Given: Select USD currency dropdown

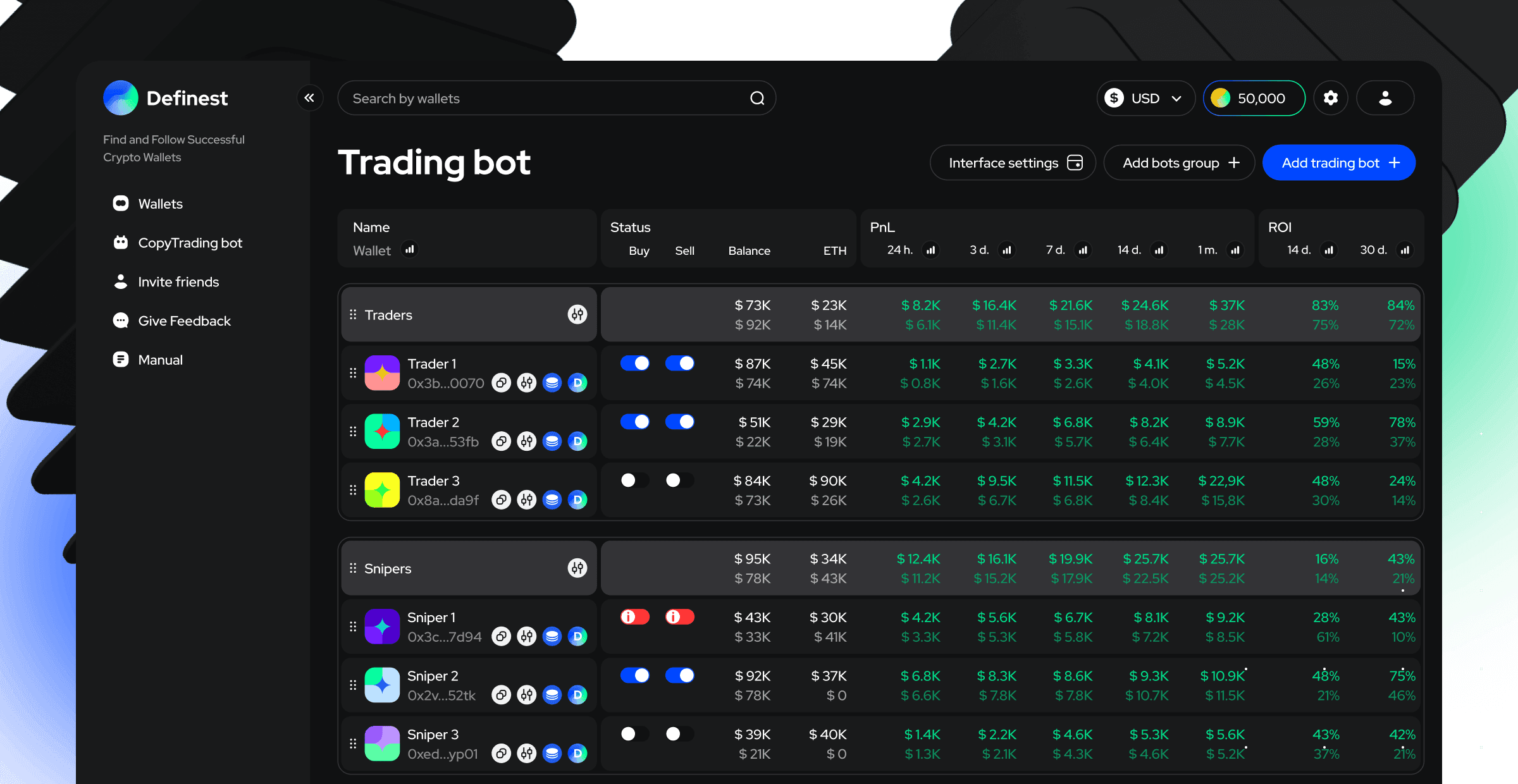Looking at the screenshot, I should (x=1140, y=97).
